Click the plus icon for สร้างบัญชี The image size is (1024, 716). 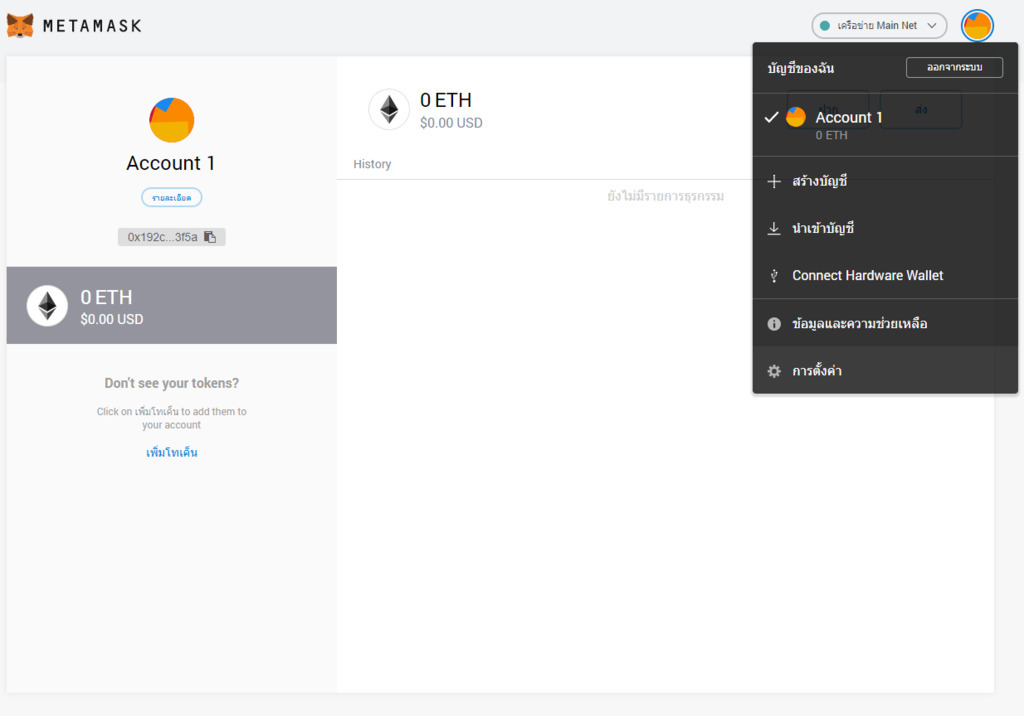coord(773,182)
